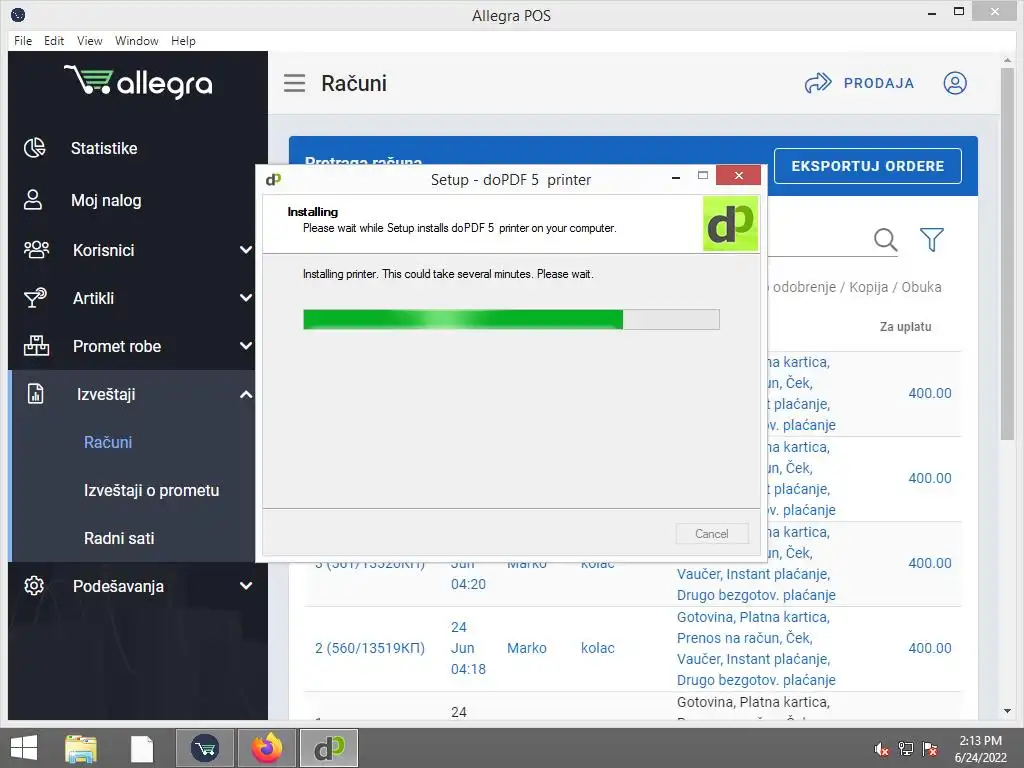Click date 24 Jun 04:18 cell
Screen dimensions: 1024x768
coord(468,648)
